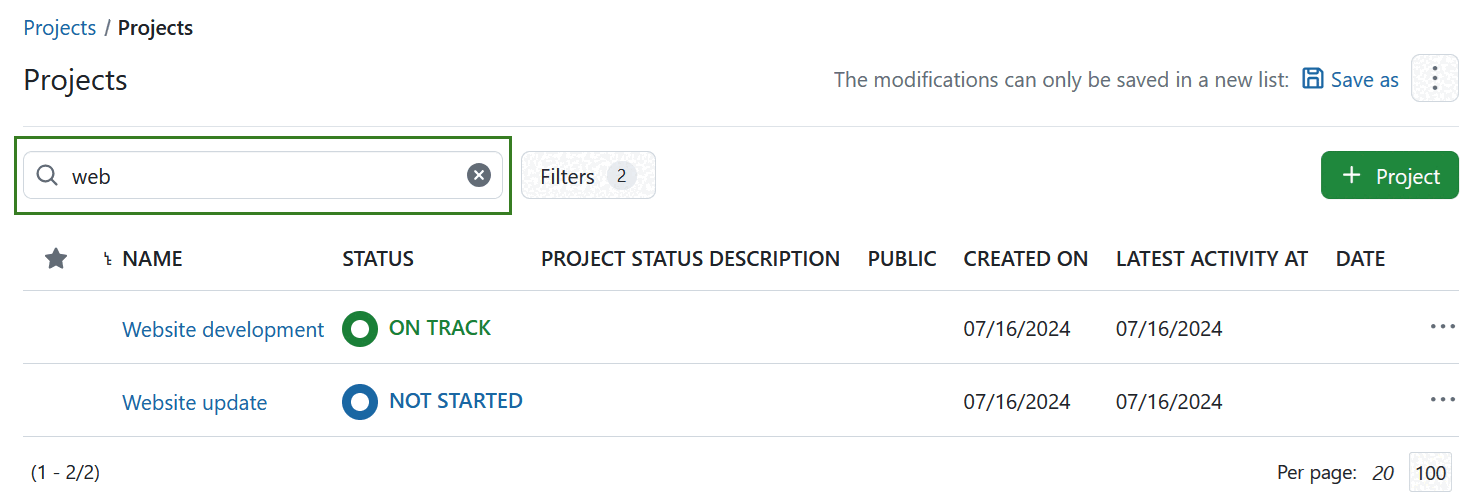Click the Projects breadcrumb link
Image resolution: width=1476 pixels, height=499 pixels.
pos(60,28)
